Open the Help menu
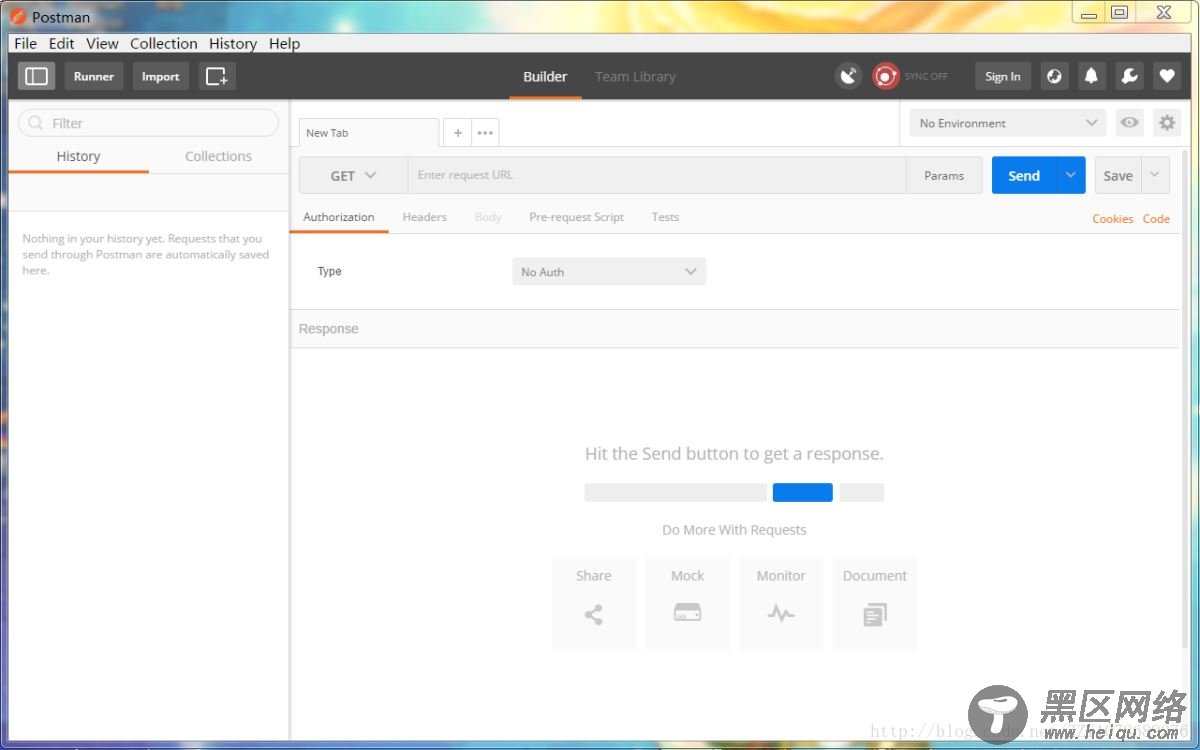The image size is (1200, 750). (x=284, y=43)
